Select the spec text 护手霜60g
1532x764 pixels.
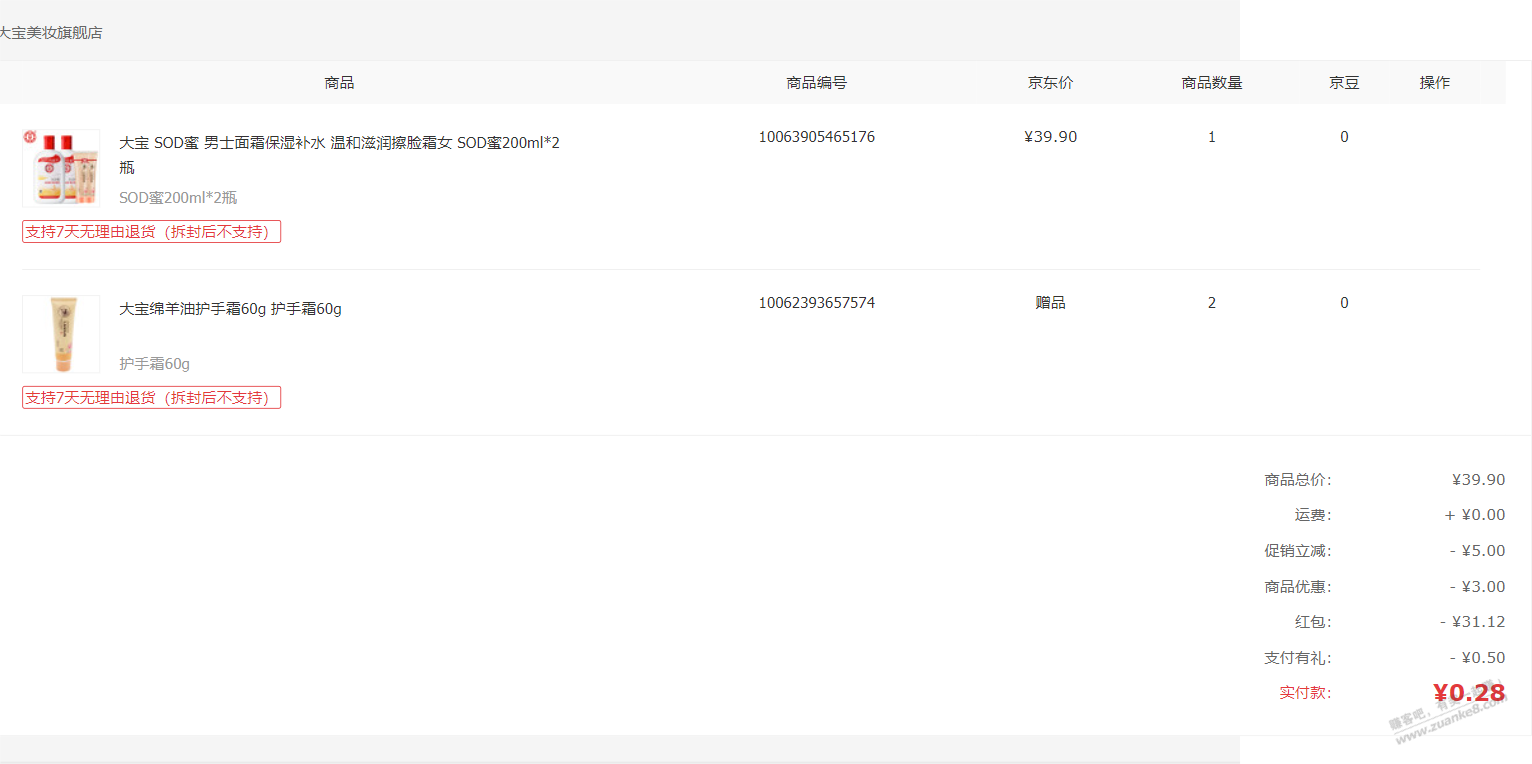[154, 364]
